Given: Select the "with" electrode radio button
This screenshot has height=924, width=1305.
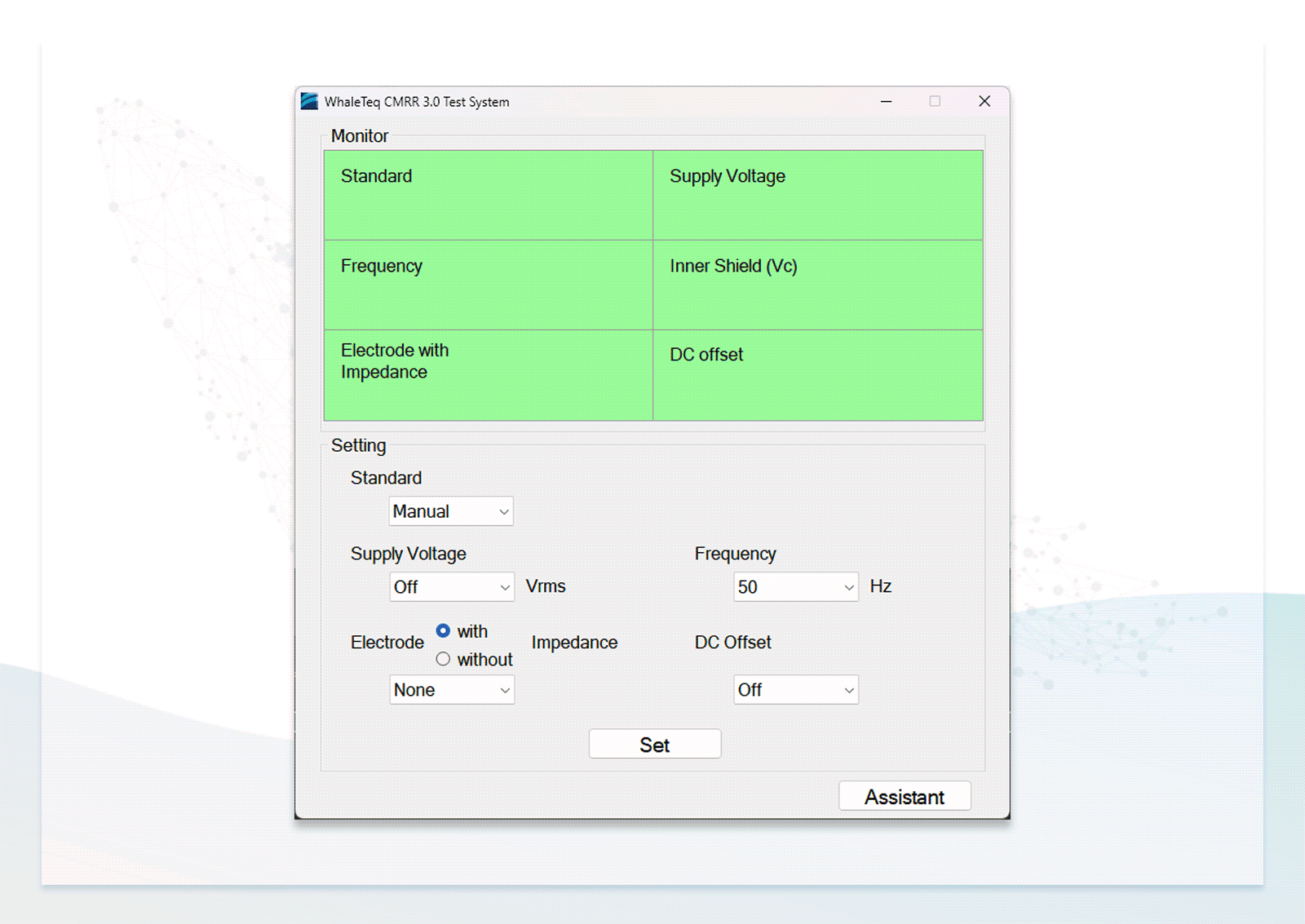Looking at the screenshot, I should [443, 630].
